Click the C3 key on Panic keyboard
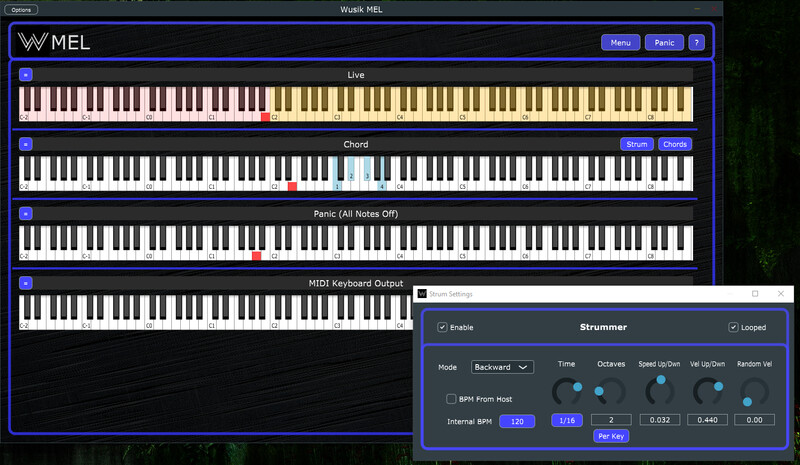This screenshot has height=465, width=800. [337, 255]
